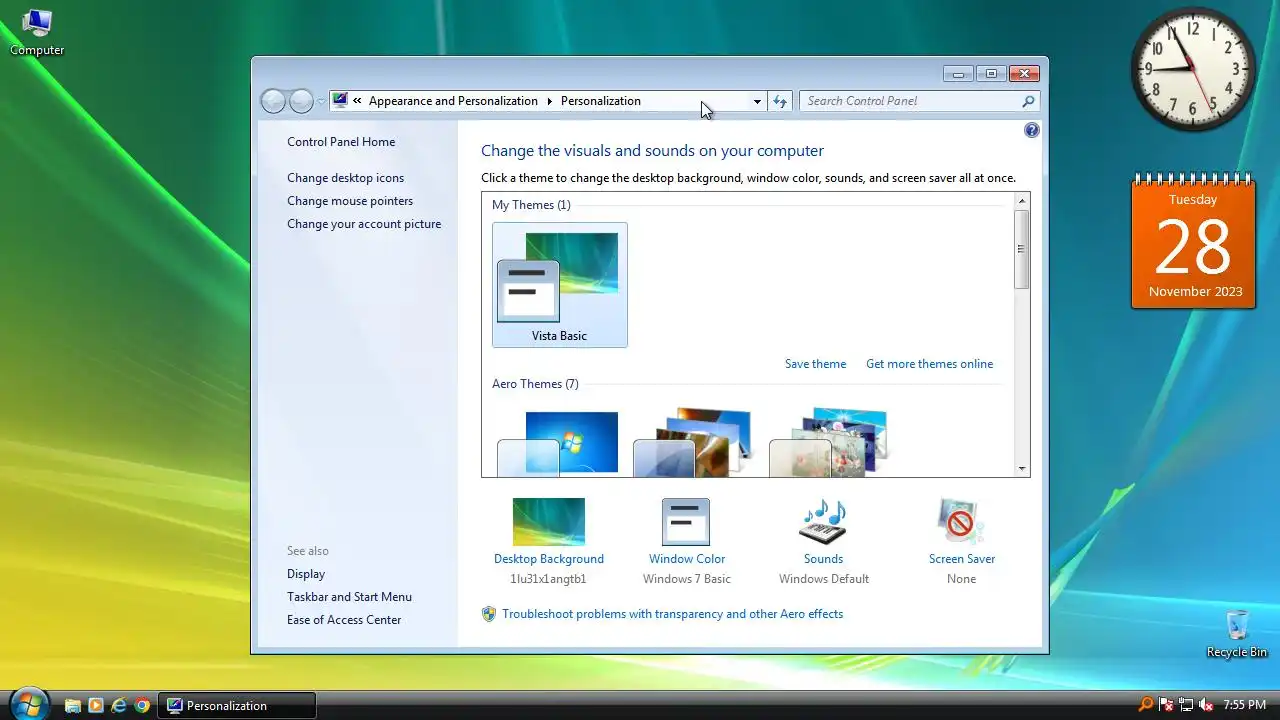Open Windows Explorer from taskbar

tap(73, 705)
